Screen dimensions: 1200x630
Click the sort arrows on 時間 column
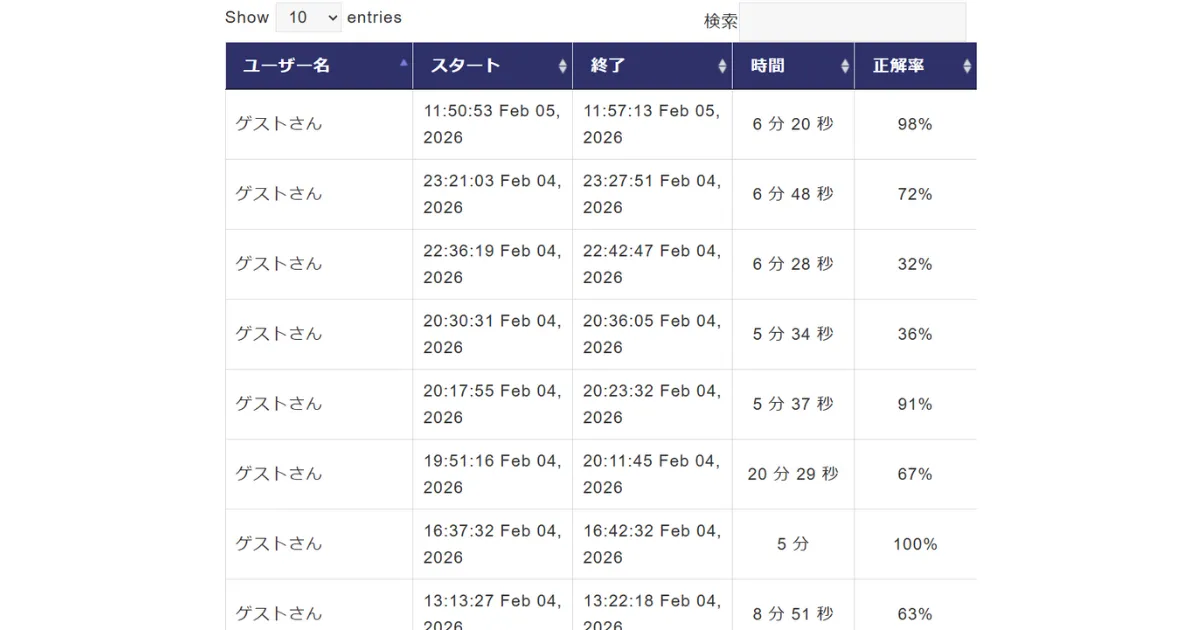(845, 65)
